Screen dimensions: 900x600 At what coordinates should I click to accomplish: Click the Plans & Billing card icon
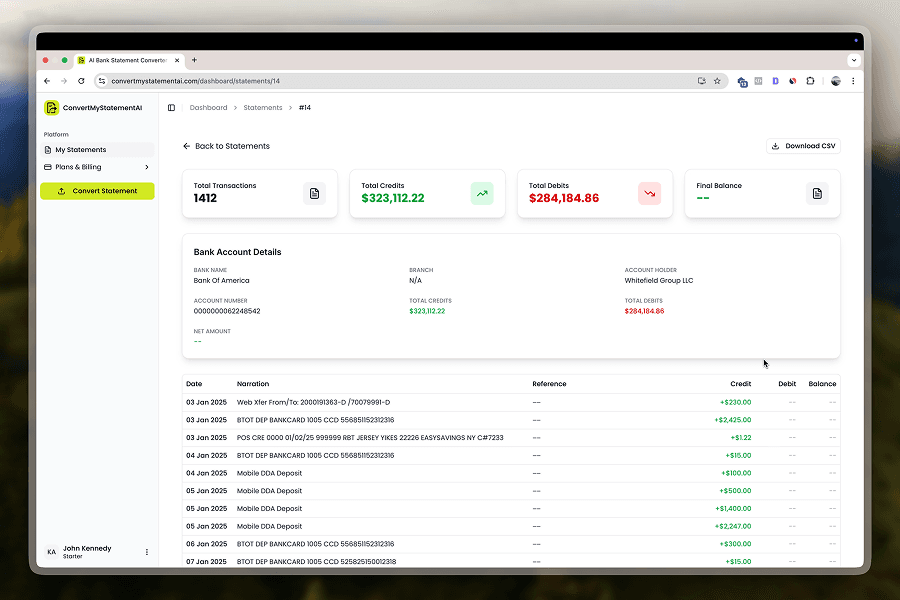pos(48,168)
